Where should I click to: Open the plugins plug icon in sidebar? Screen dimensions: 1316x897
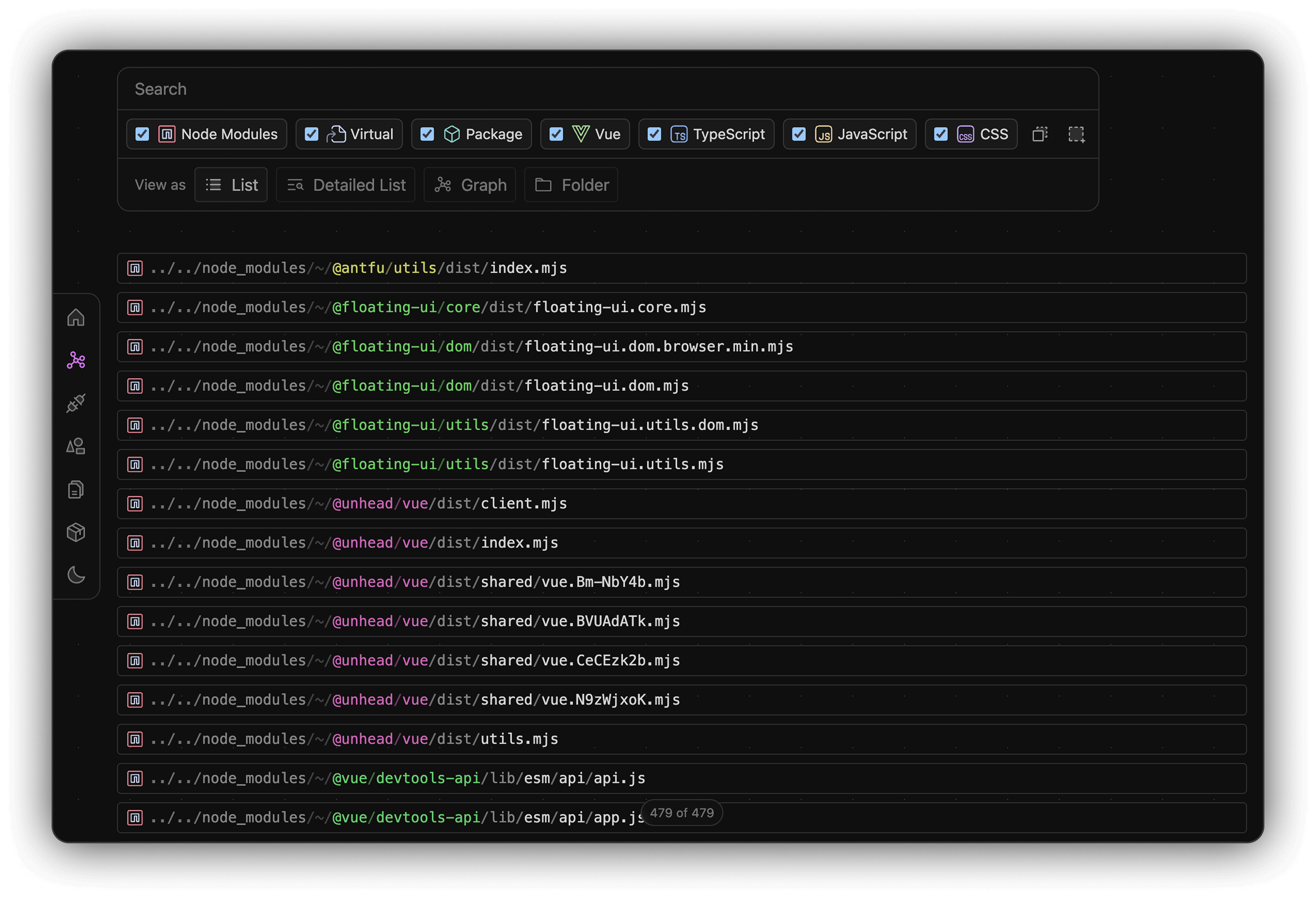76,403
